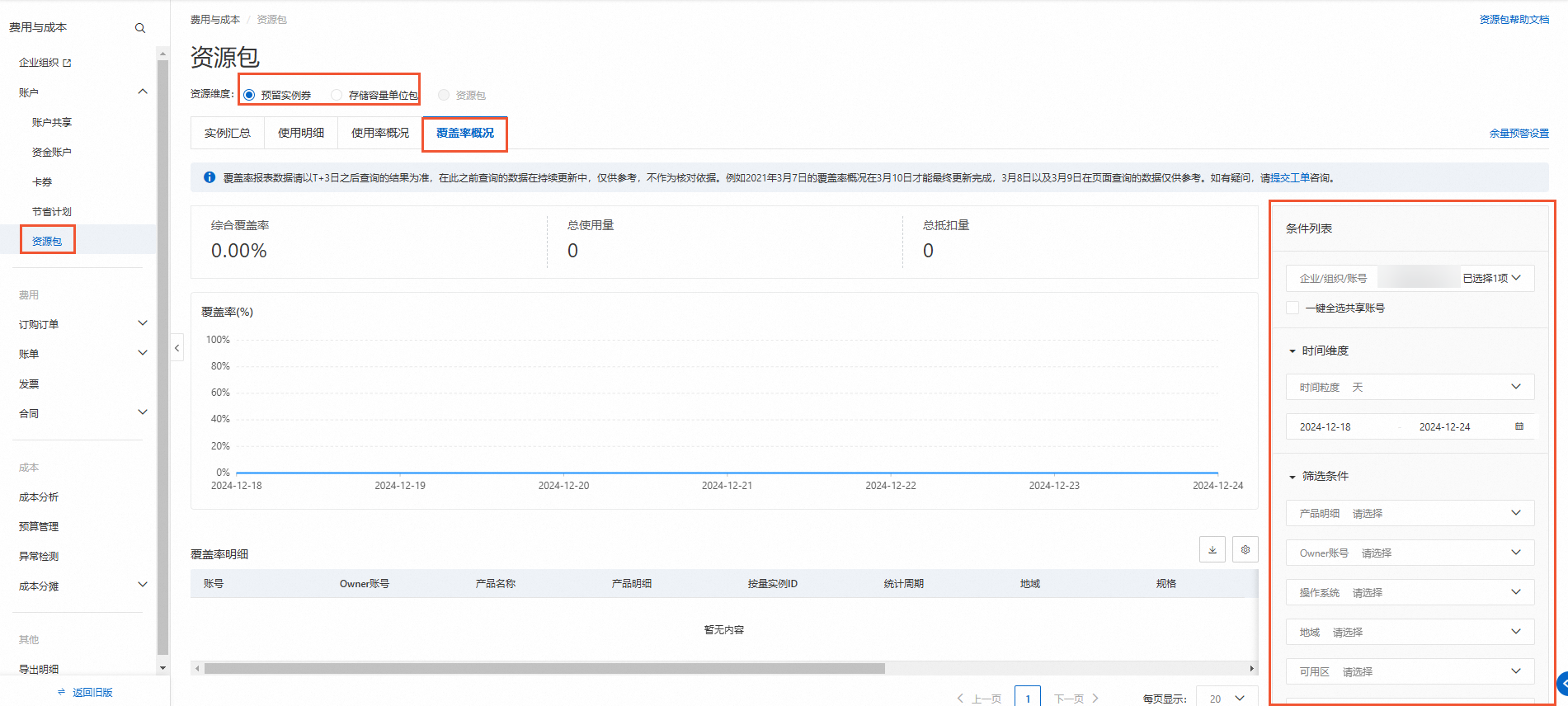Click the 统计周期 column header
1568x706 pixels.
(904, 583)
